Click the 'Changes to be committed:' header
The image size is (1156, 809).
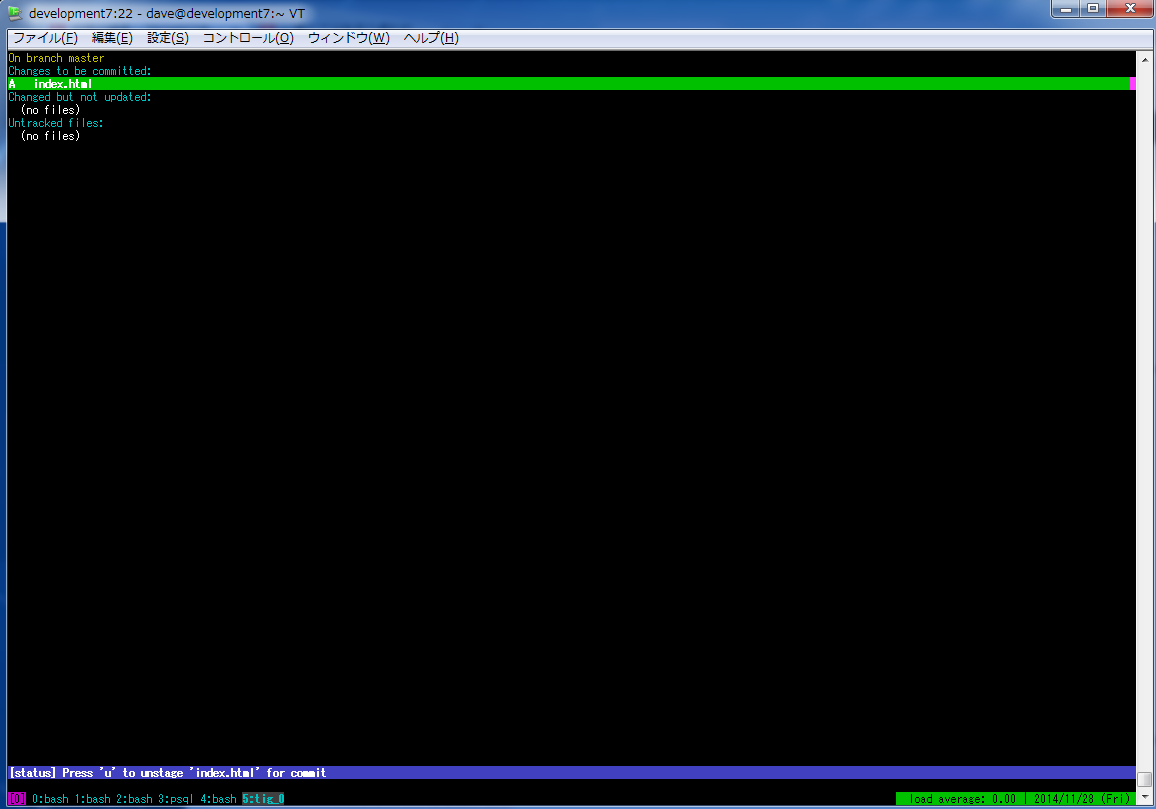click(80, 71)
